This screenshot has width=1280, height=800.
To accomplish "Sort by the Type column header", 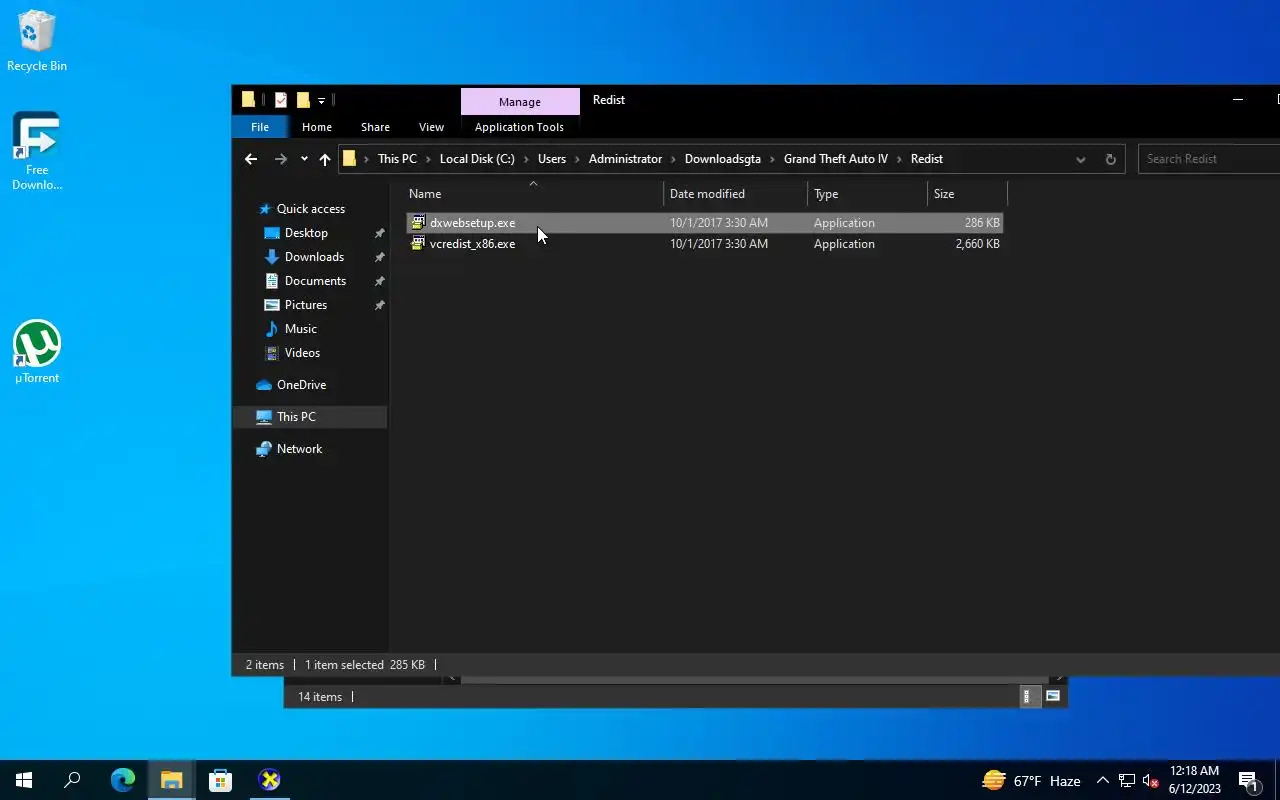I will pyautogui.click(x=867, y=194).
